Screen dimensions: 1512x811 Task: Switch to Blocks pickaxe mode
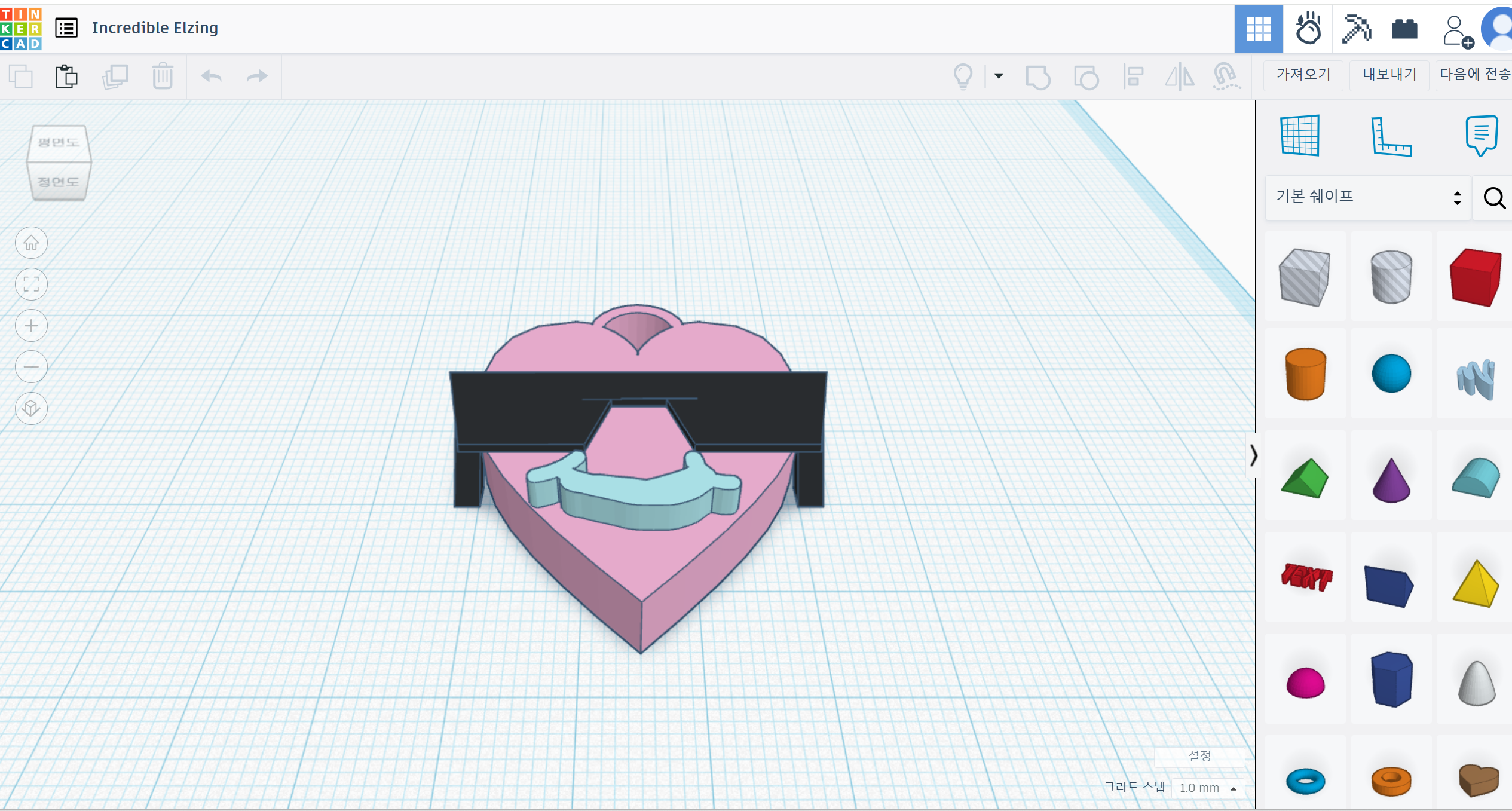(x=1356, y=29)
